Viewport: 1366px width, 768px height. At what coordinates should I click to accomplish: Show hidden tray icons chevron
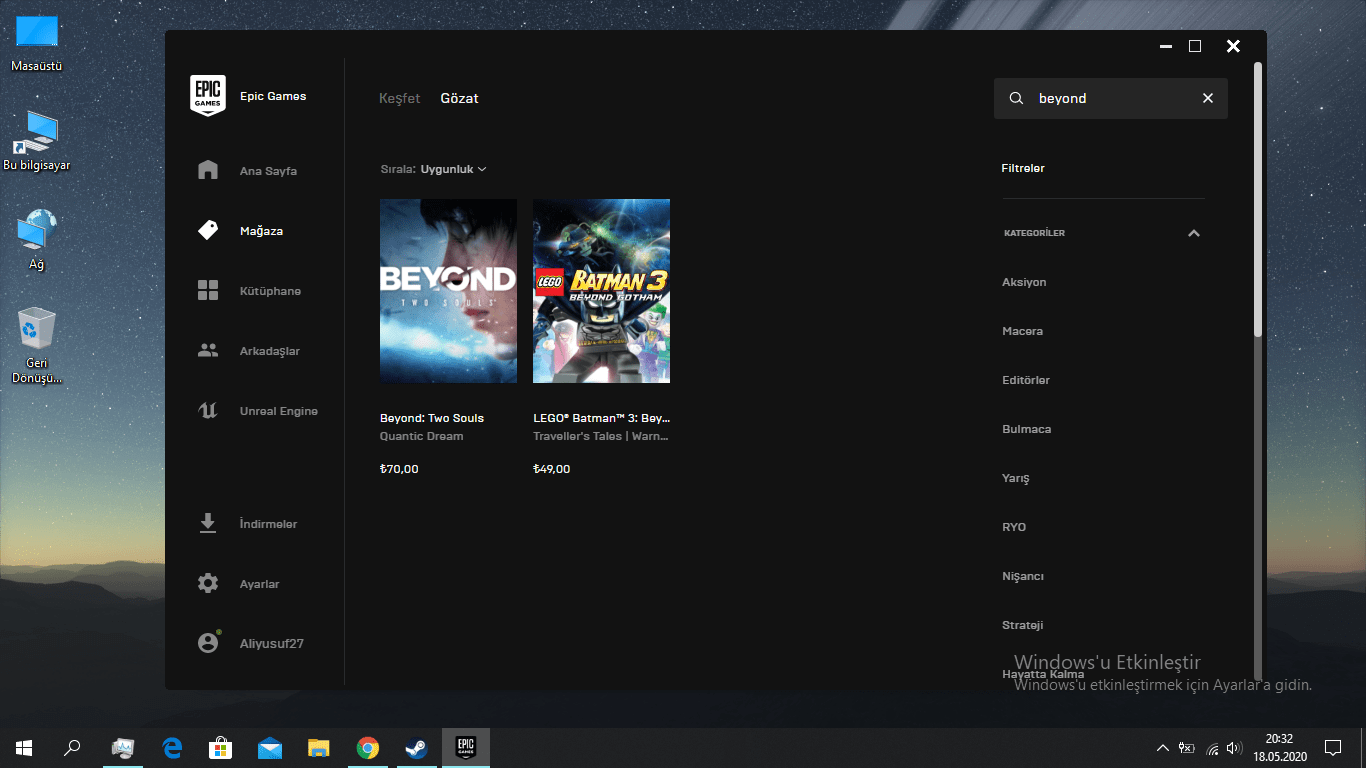pos(1162,747)
